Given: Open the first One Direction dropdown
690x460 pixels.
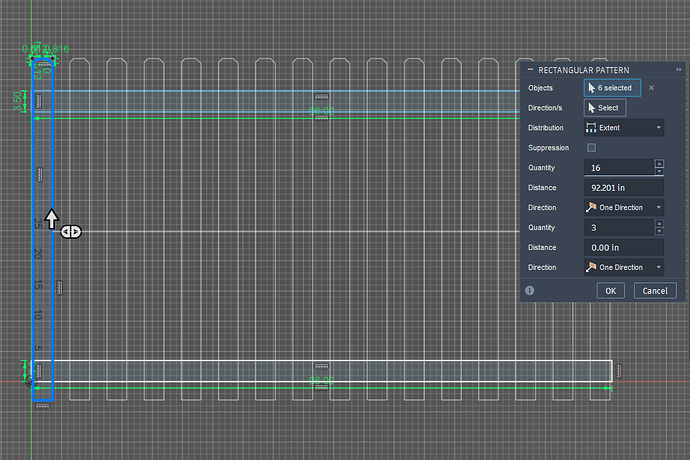Looking at the screenshot, I should pos(624,208).
